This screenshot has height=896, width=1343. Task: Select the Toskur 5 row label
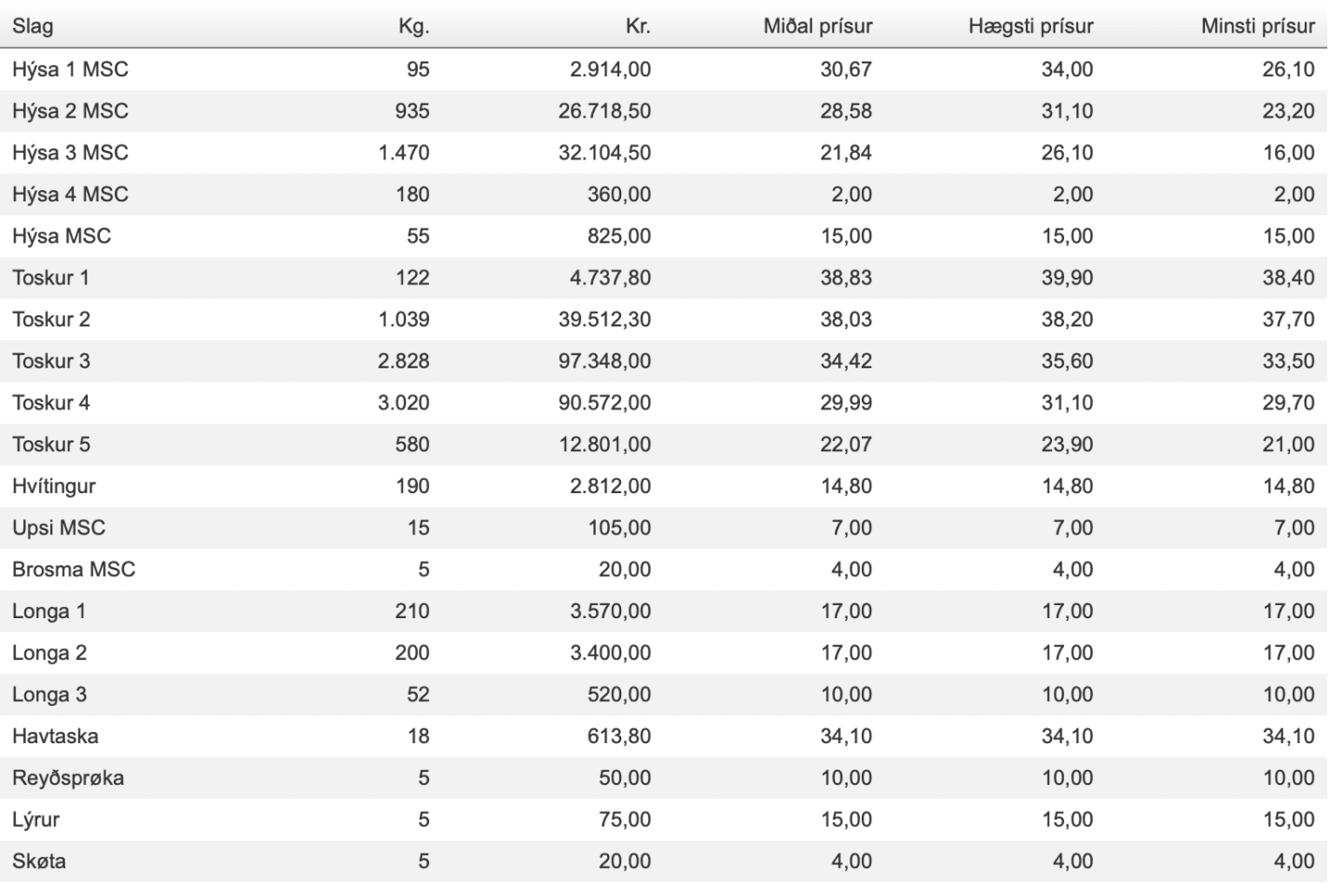point(51,445)
